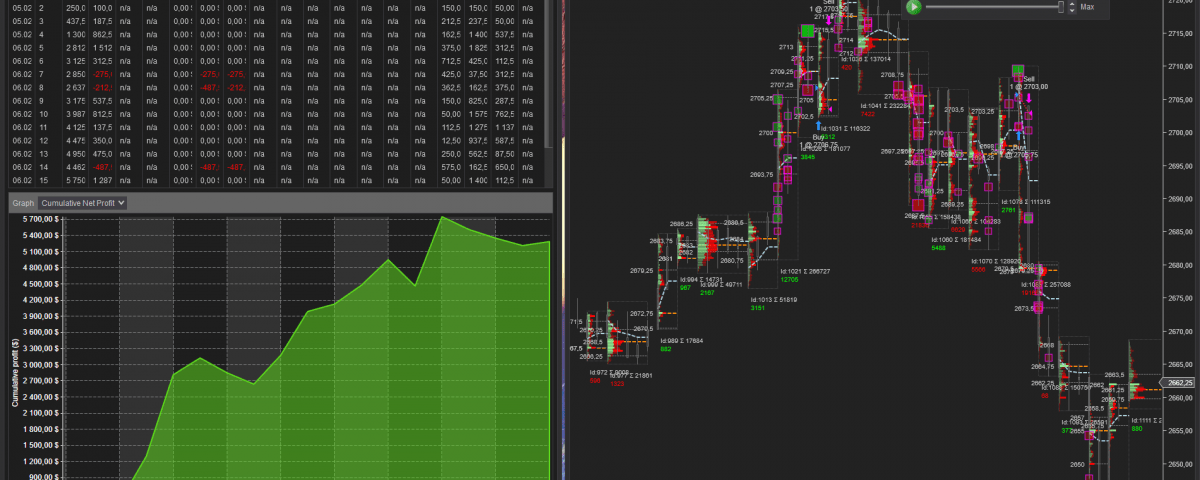Click the Graph label beside the dropdown
This screenshot has height=480, width=1200.
click(23, 202)
